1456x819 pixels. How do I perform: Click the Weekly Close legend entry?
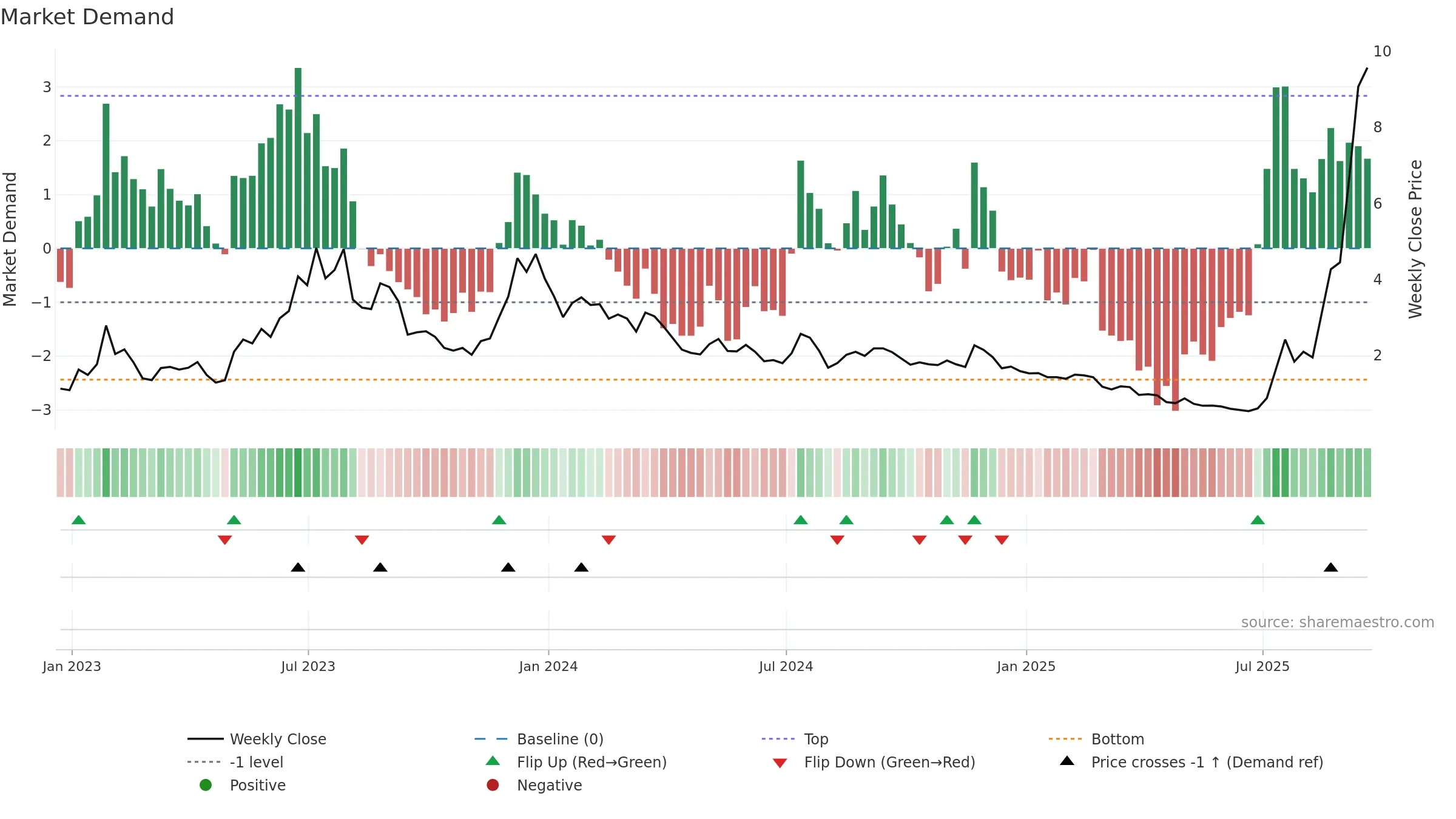tap(257, 739)
